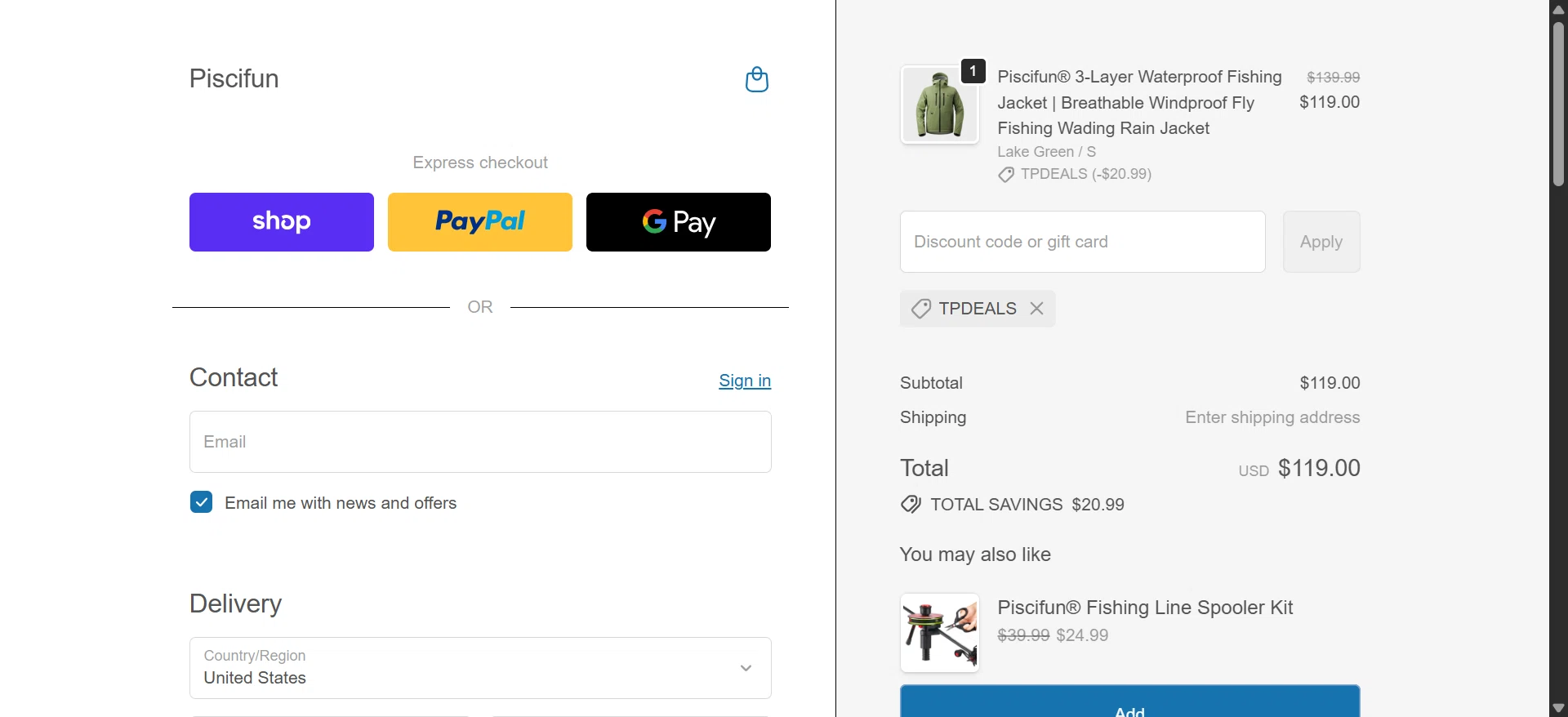Click the scrollbar down arrow
Viewport: 1568px width, 717px height.
(1558, 708)
